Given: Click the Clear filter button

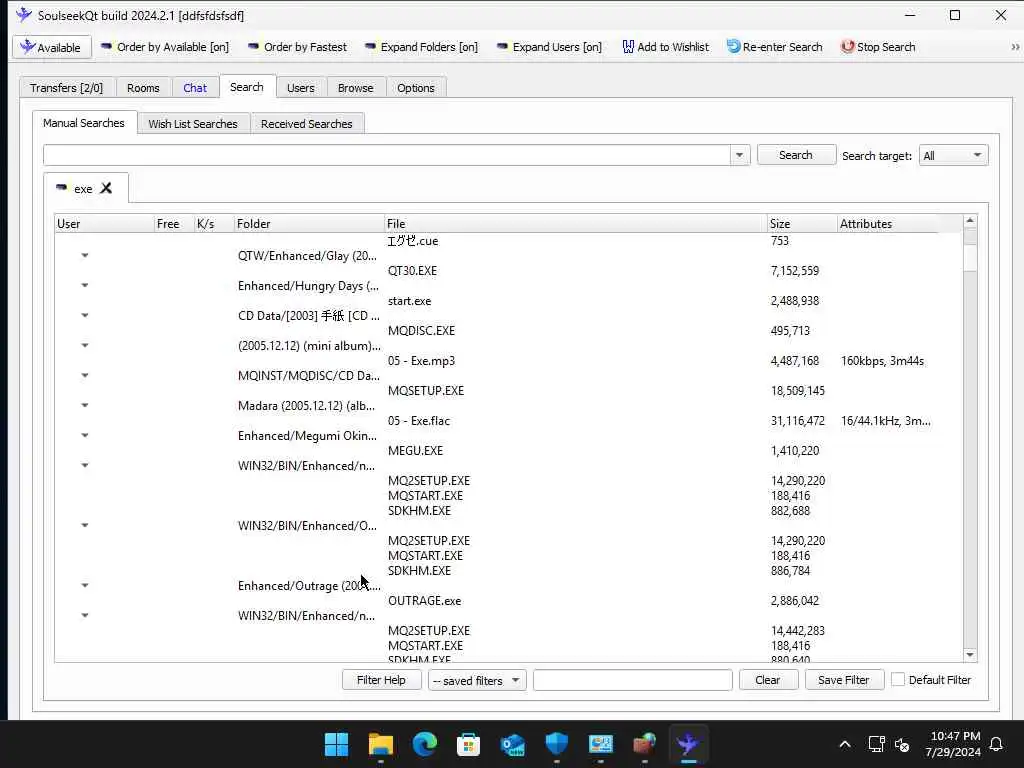Looking at the screenshot, I should pyautogui.click(x=768, y=680).
